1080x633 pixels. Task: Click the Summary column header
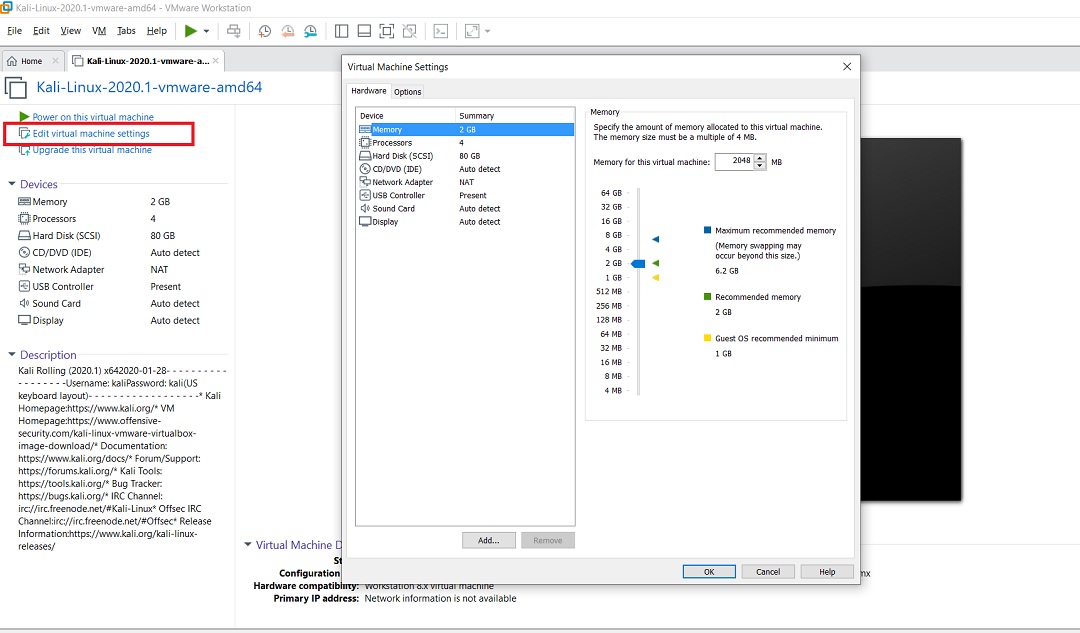(515, 116)
